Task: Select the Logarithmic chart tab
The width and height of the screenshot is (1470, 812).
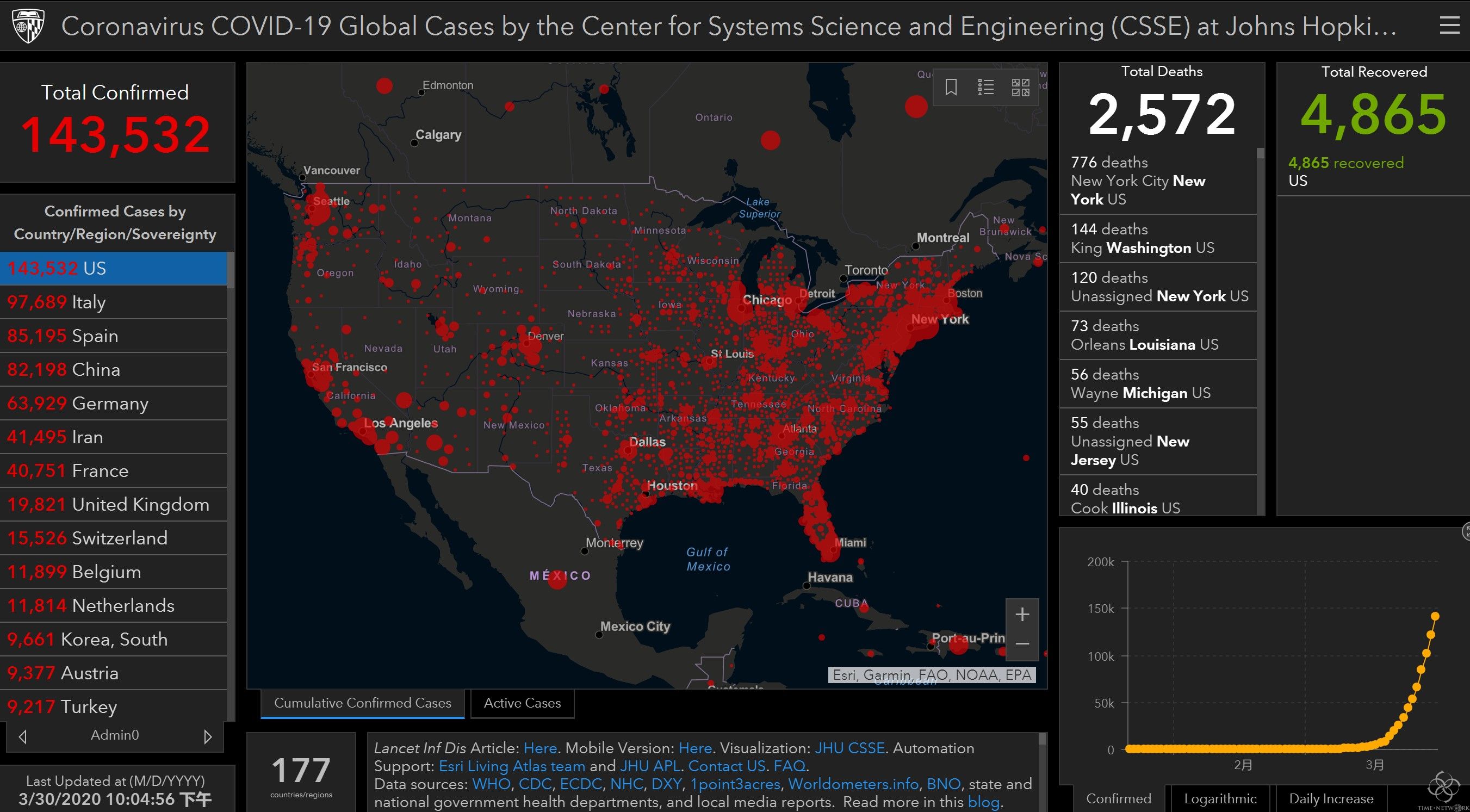Action: click(1220, 798)
